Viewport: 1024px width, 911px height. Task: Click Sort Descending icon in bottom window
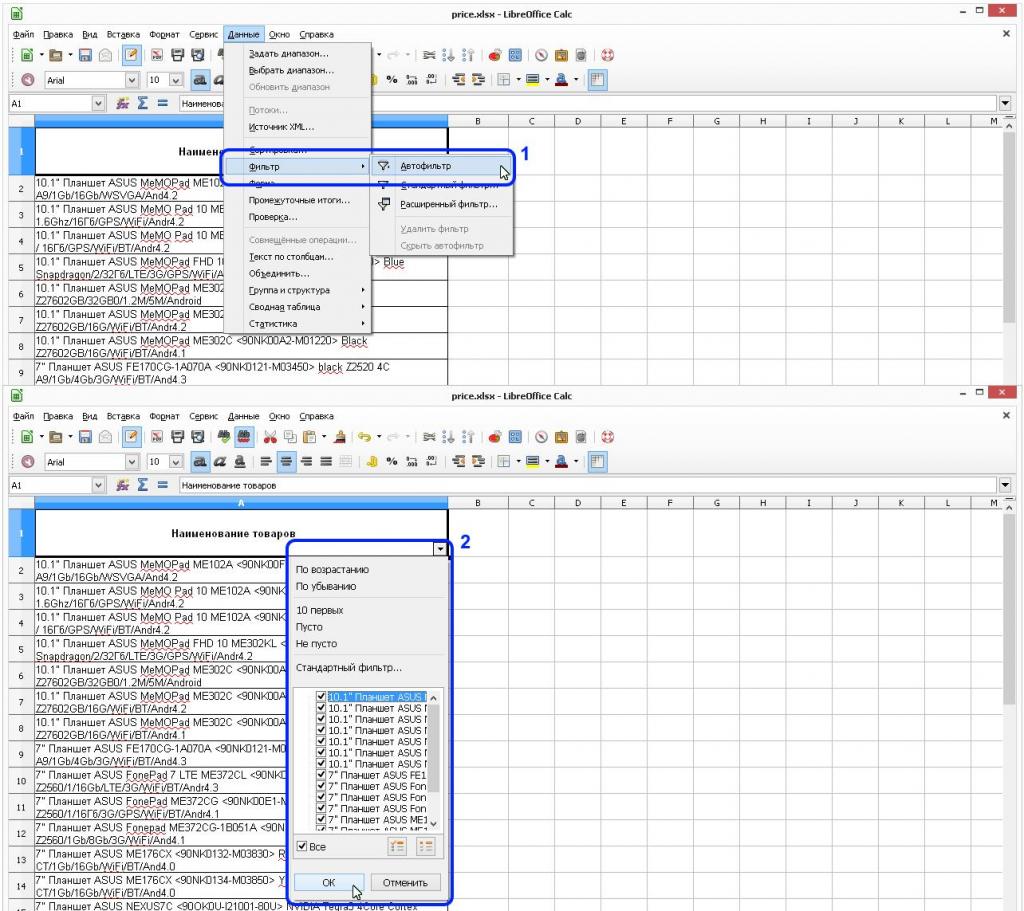[x=468, y=437]
